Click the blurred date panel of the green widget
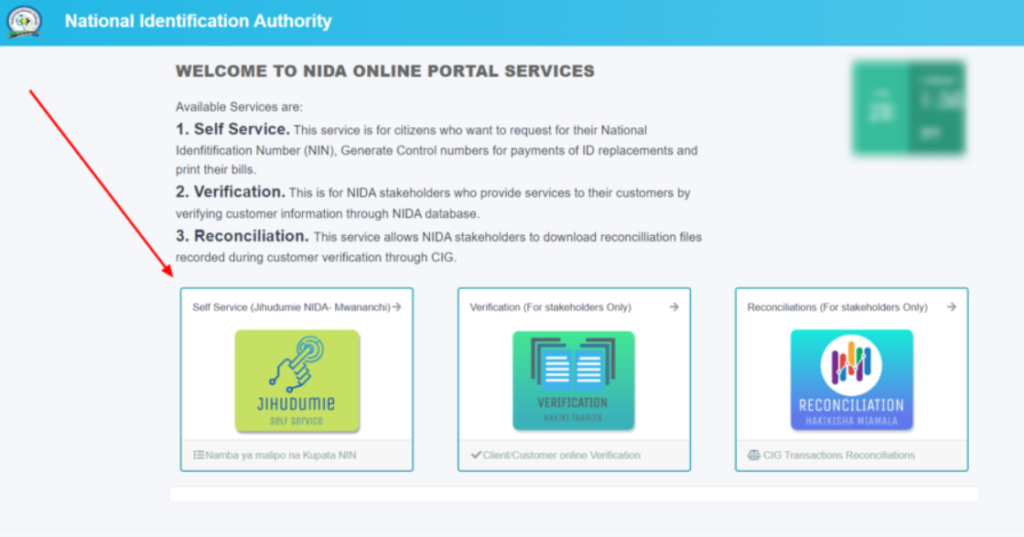The width and height of the screenshot is (1024, 537). 880,108
